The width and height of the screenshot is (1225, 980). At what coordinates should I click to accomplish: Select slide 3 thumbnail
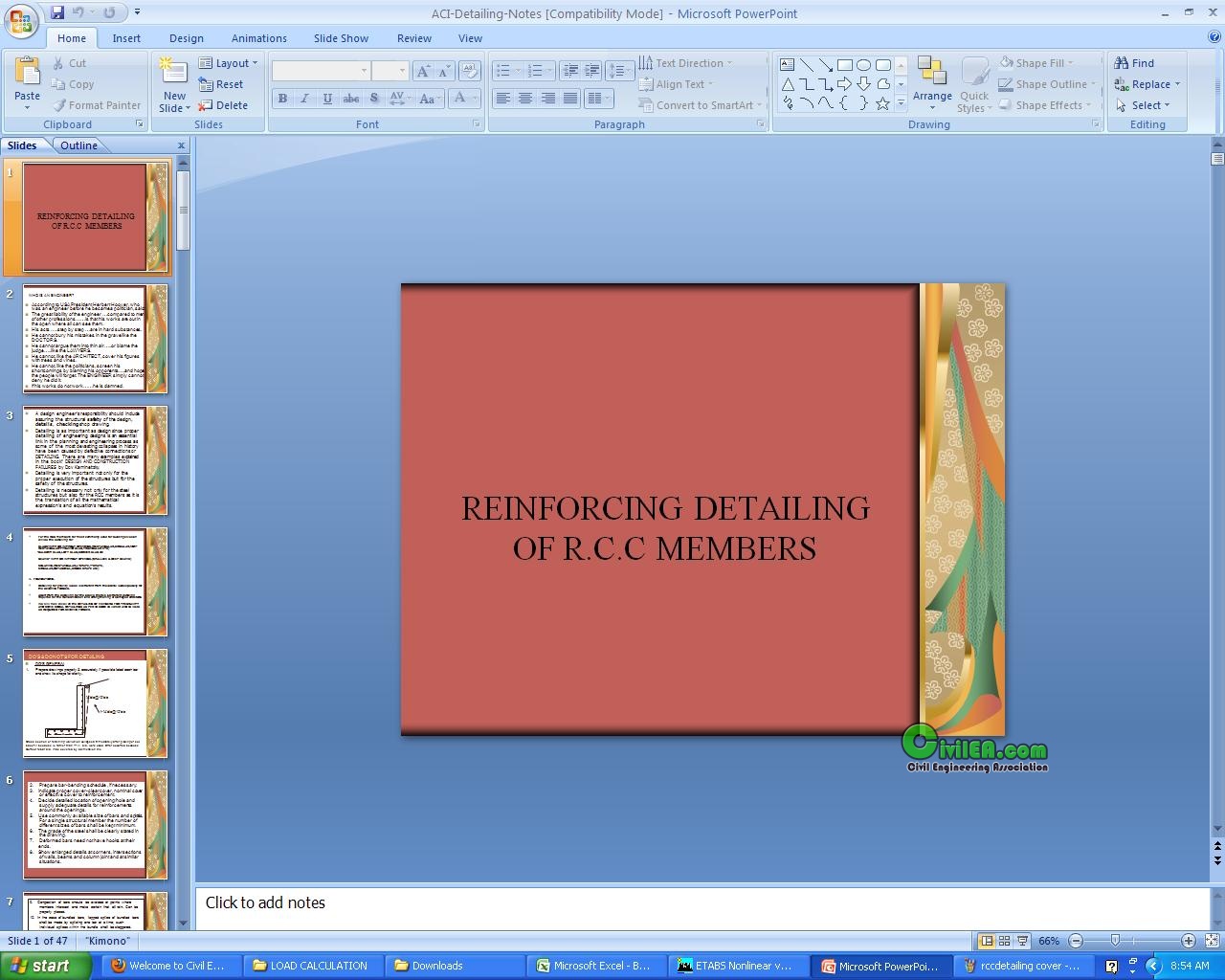coord(96,460)
